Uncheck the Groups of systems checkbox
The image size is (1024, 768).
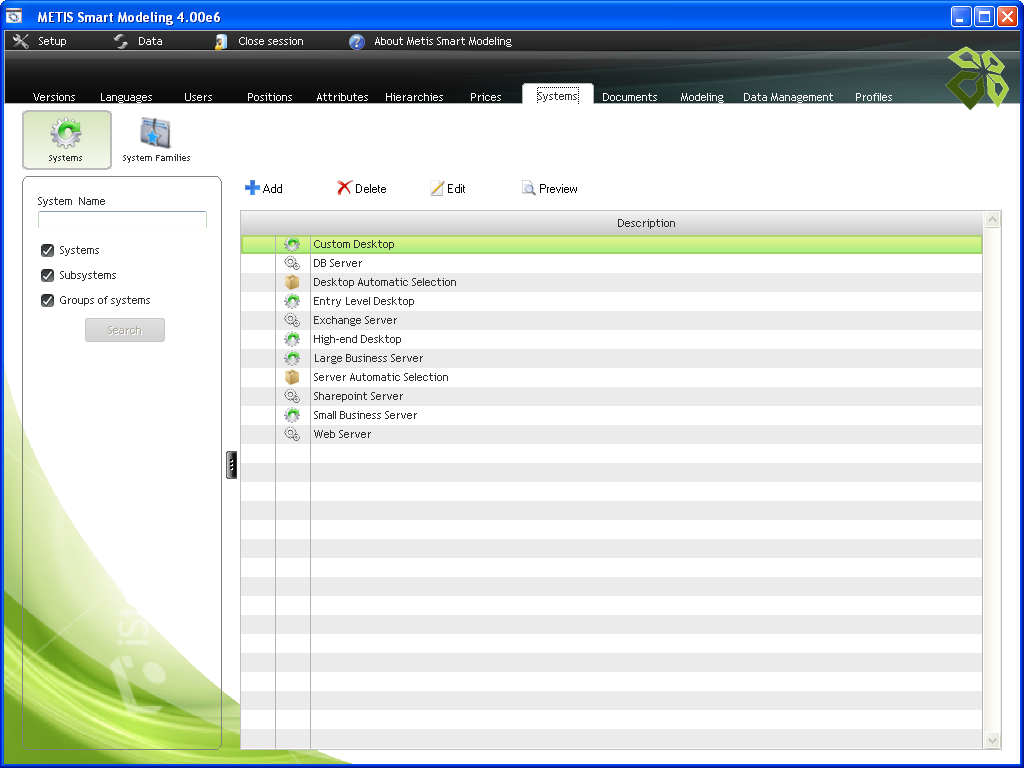(x=47, y=300)
